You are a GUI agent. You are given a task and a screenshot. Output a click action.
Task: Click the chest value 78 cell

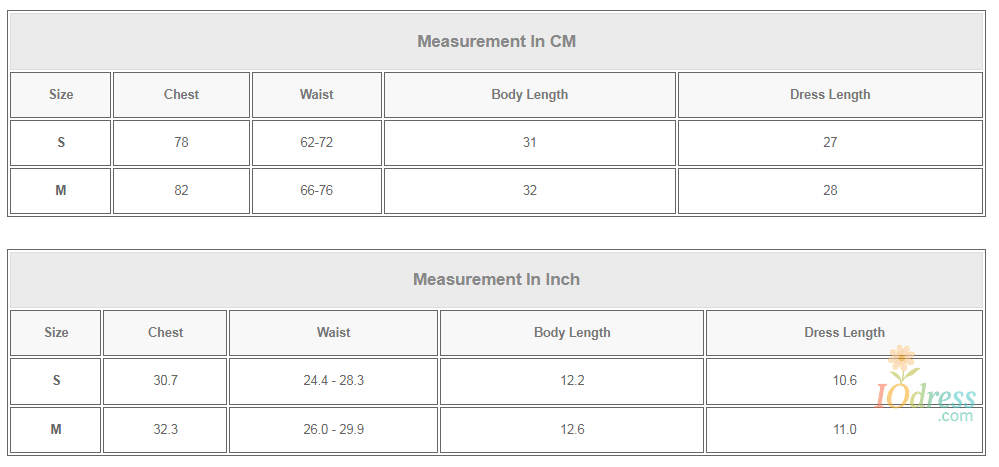point(181,143)
